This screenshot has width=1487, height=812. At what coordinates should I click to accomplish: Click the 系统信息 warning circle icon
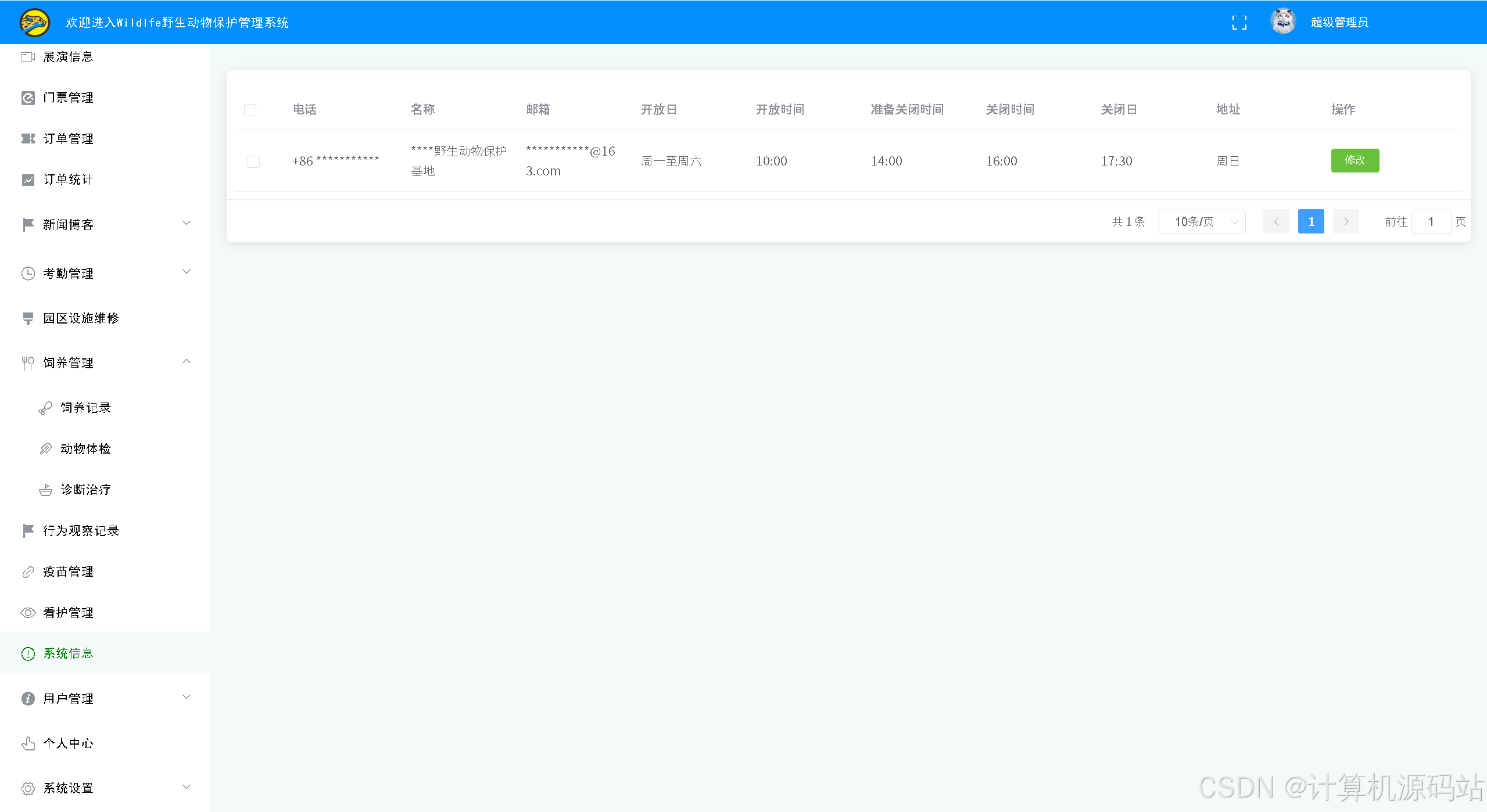[28, 654]
